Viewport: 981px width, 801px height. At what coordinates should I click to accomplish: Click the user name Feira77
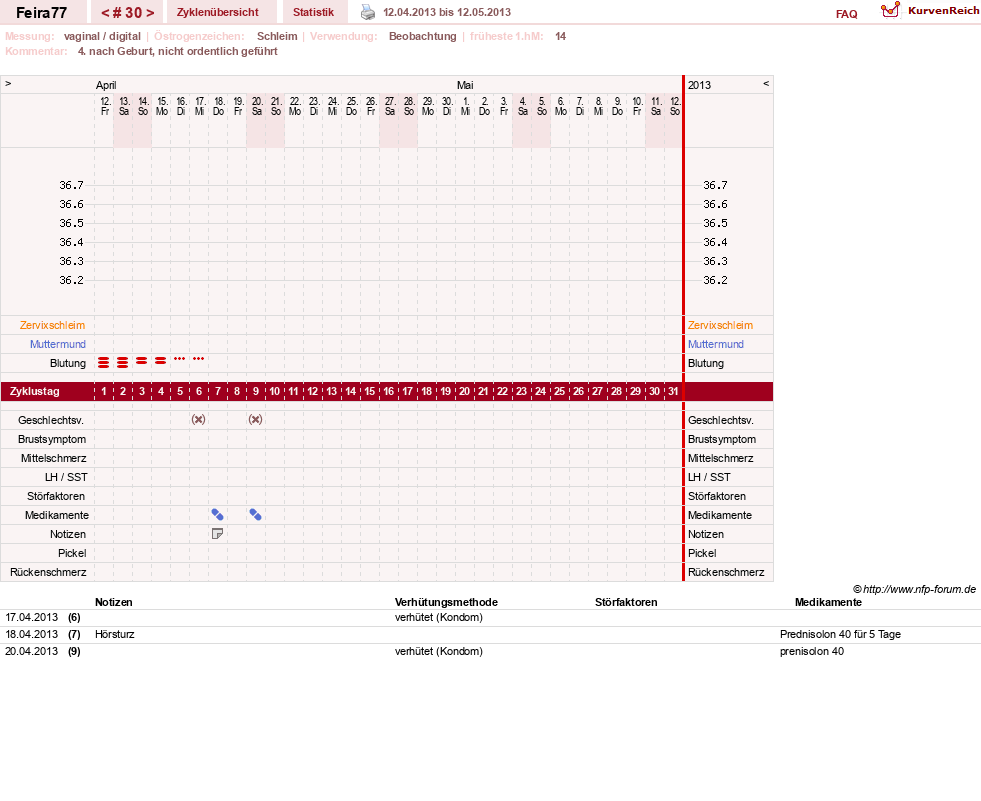tap(41, 13)
